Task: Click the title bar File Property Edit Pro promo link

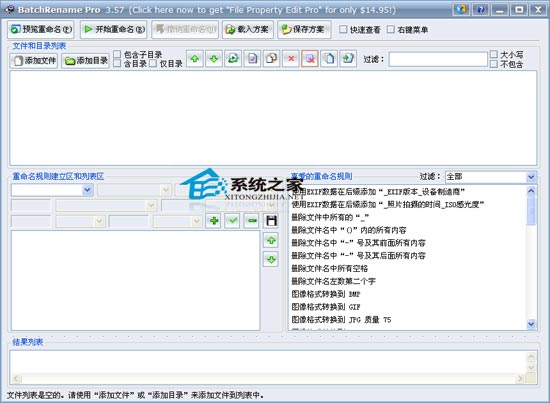Action: pos(262,9)
